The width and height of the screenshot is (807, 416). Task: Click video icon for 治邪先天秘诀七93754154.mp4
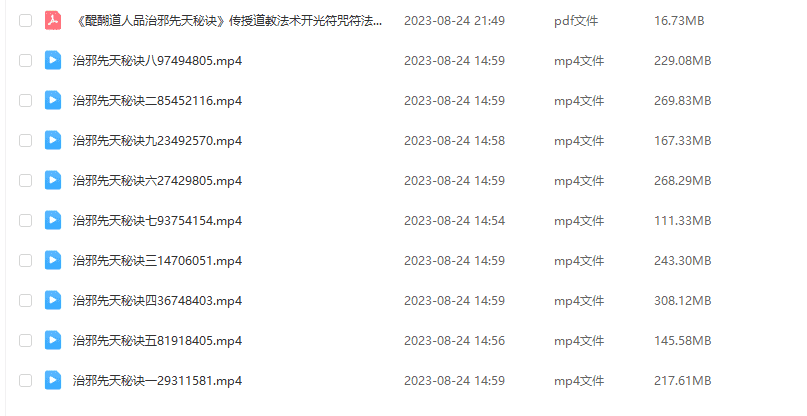pyautogui.click(x=53, y=220)
